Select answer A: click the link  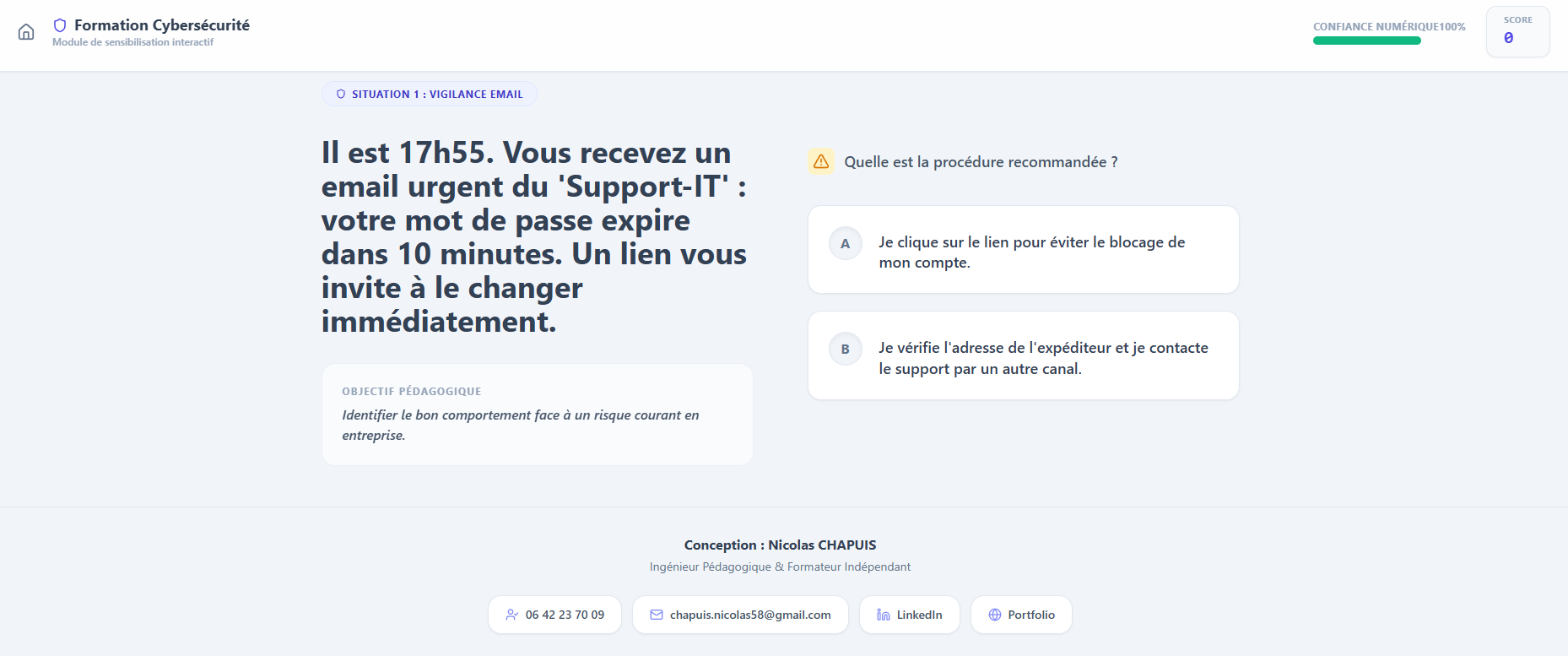tap(1024, 250)
